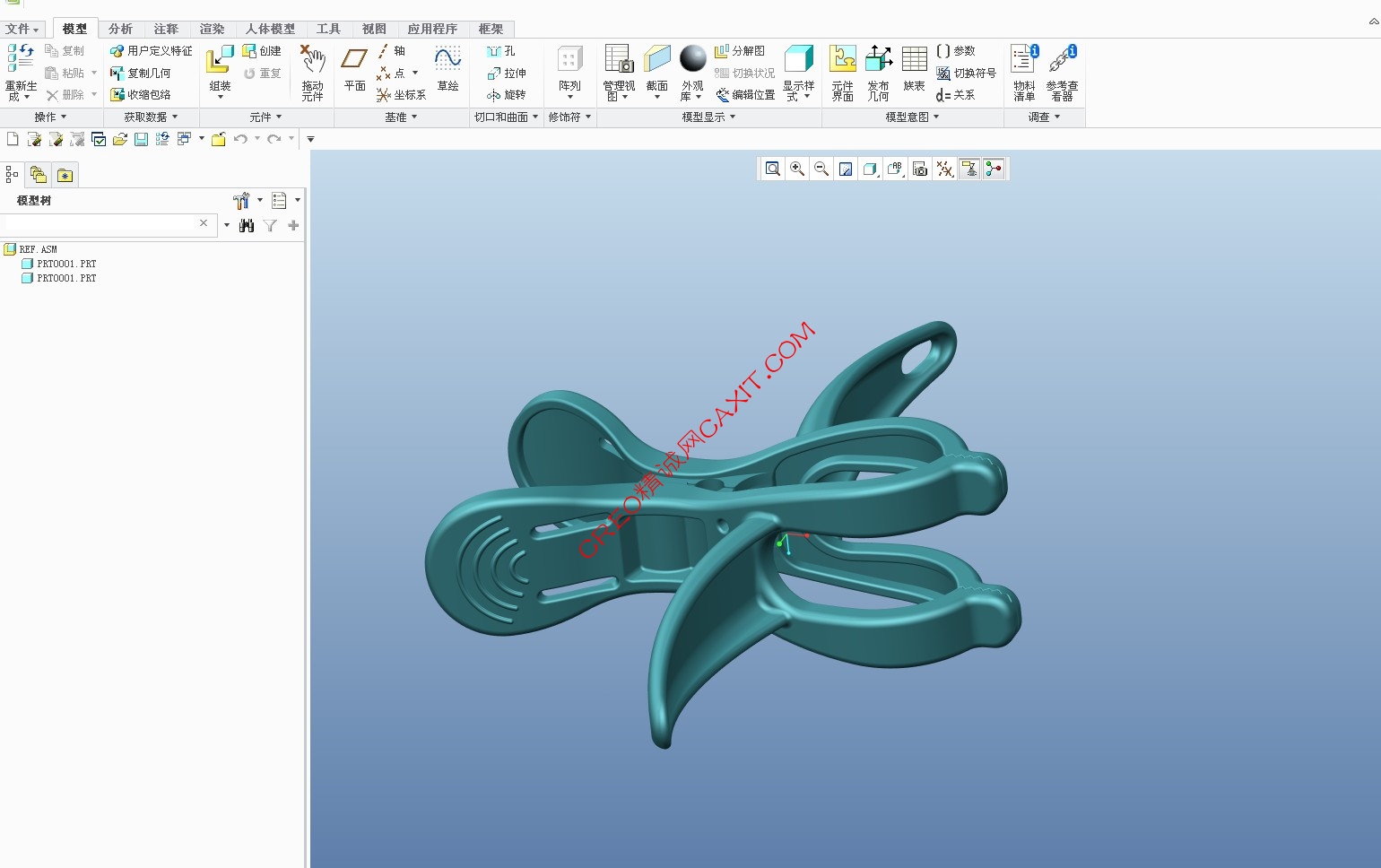Click the Zoom Out magnifier icon
The width and height of the screenshot is (1381, 868).
821,169
